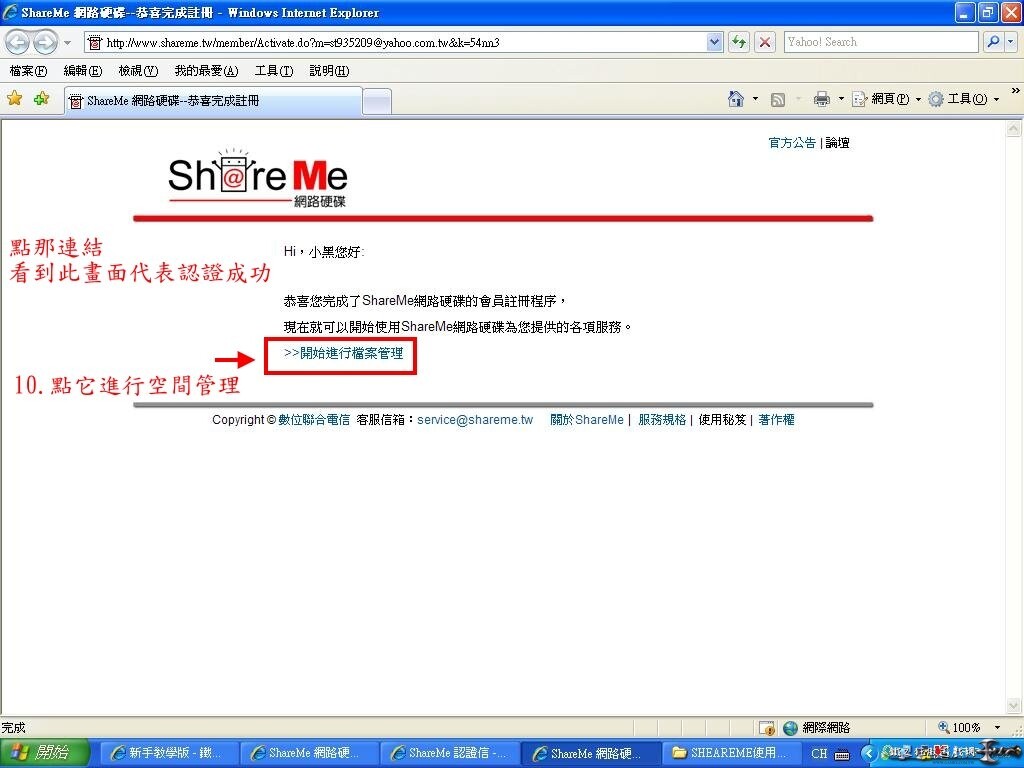Select the ShareMe 網路硬碟 browser tab
Image resolution: width=1024 pixels, height=768 pixels.
[x=213, y=101]
